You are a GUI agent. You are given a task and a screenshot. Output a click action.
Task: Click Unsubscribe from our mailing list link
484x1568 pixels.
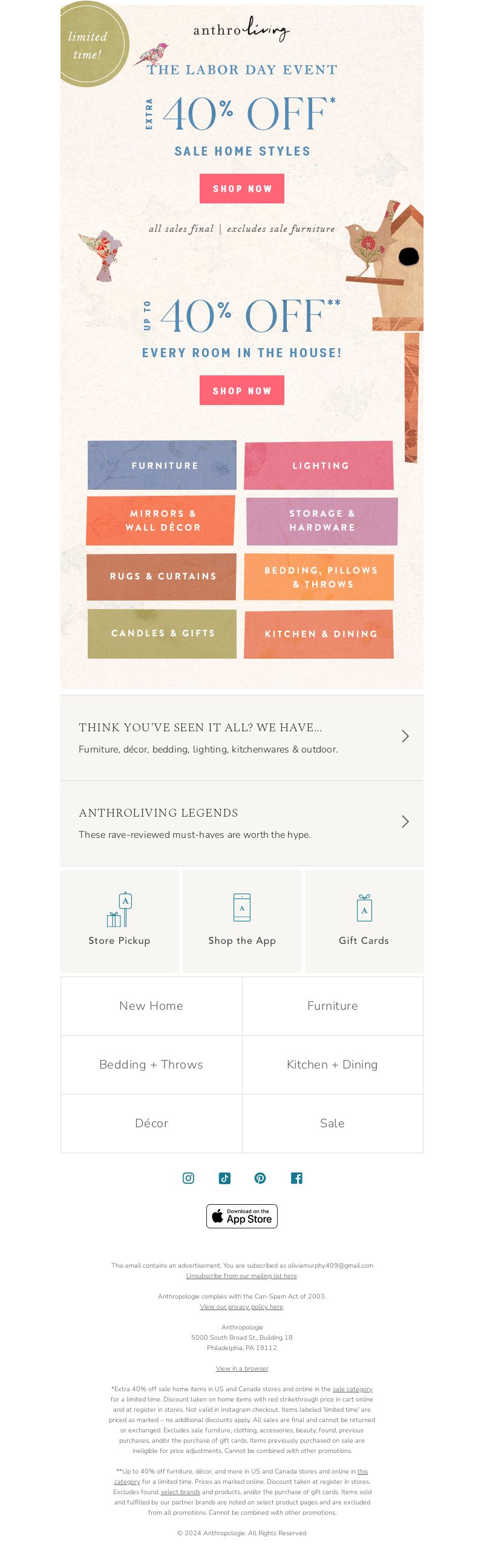click(x=241, y=1276)
